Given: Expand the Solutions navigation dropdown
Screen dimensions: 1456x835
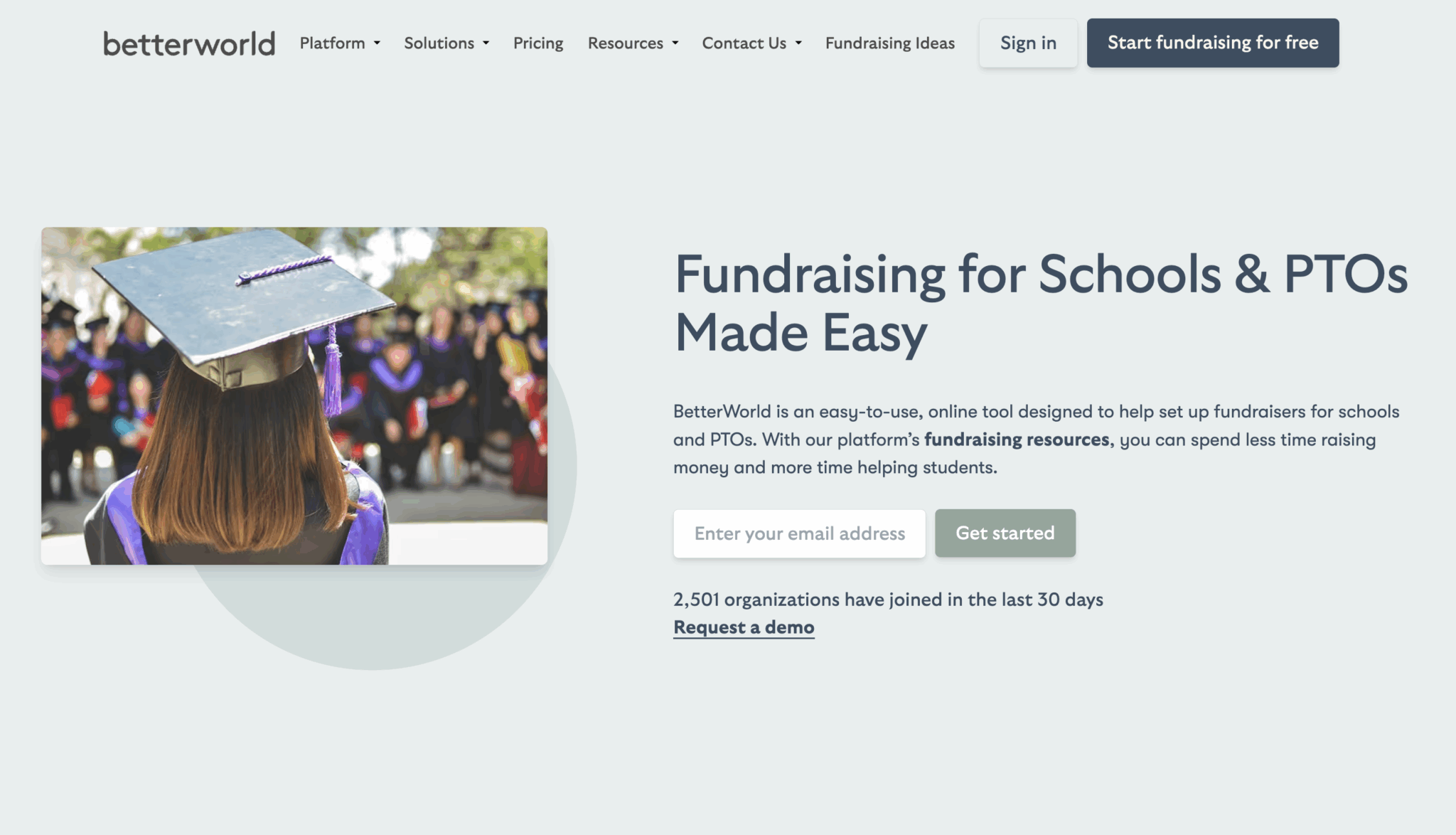Looking at the screenshot, I should click(439, 43).
